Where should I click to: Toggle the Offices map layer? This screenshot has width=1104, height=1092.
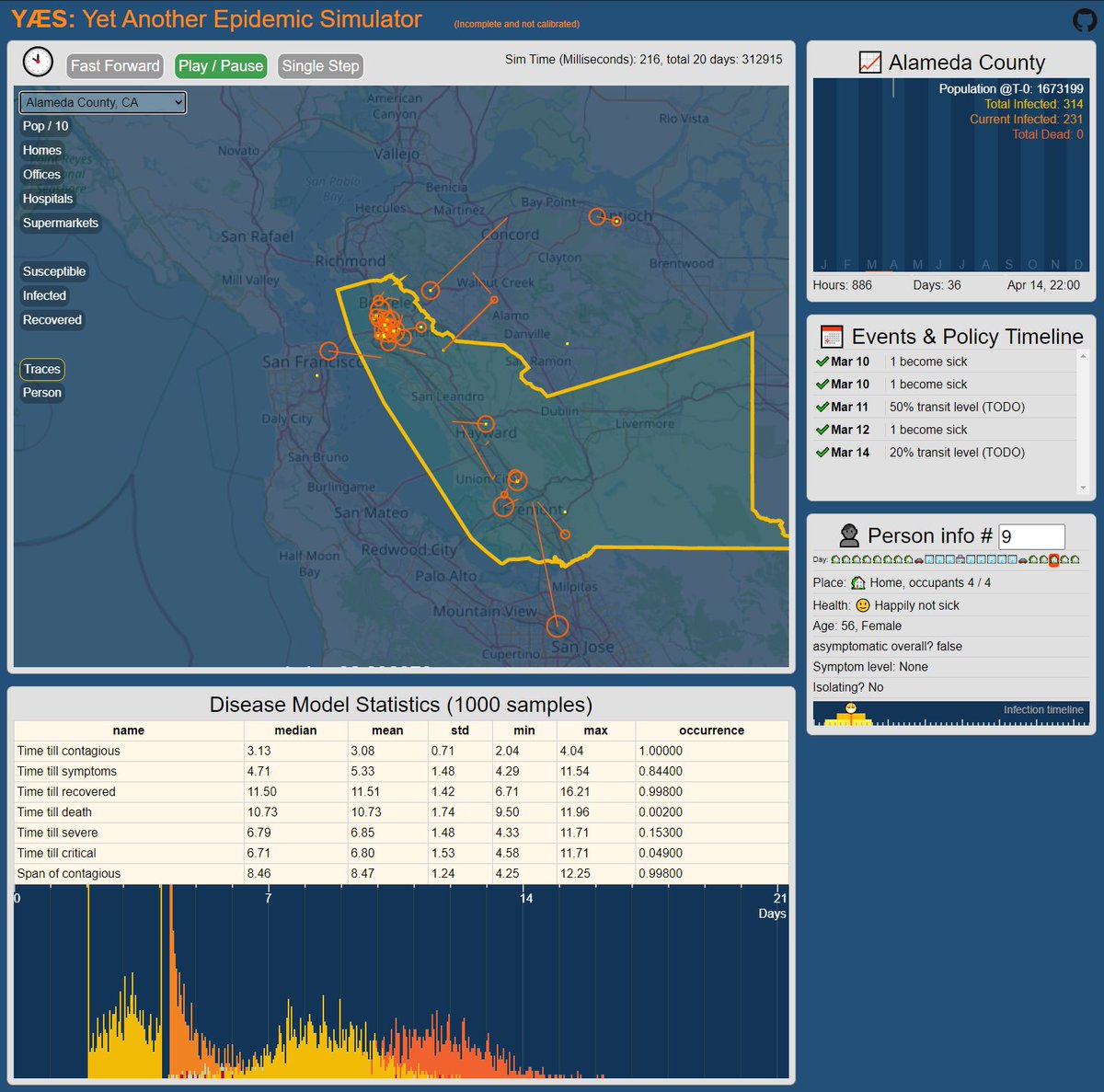(x=41, y=174)
